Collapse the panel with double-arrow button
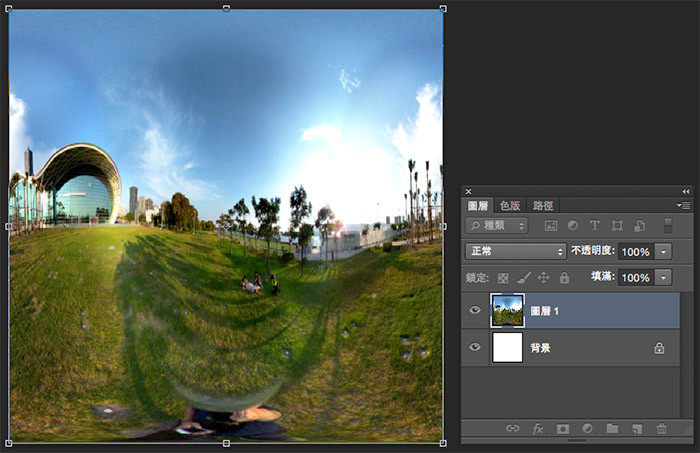 pos(685,191)
